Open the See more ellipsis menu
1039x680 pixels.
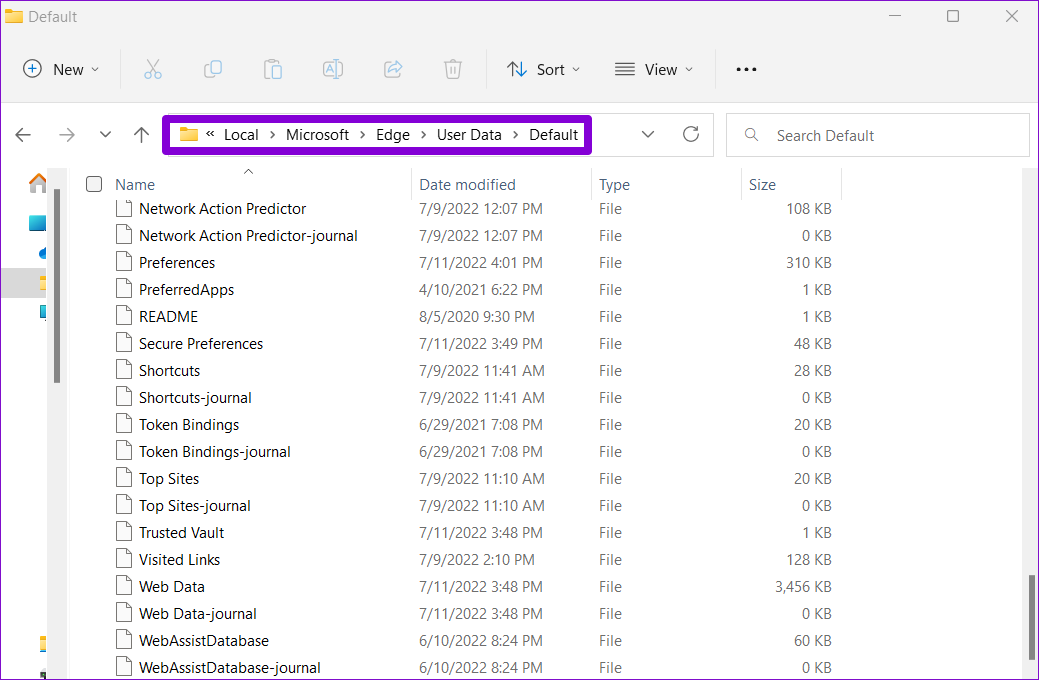point(746,69)
